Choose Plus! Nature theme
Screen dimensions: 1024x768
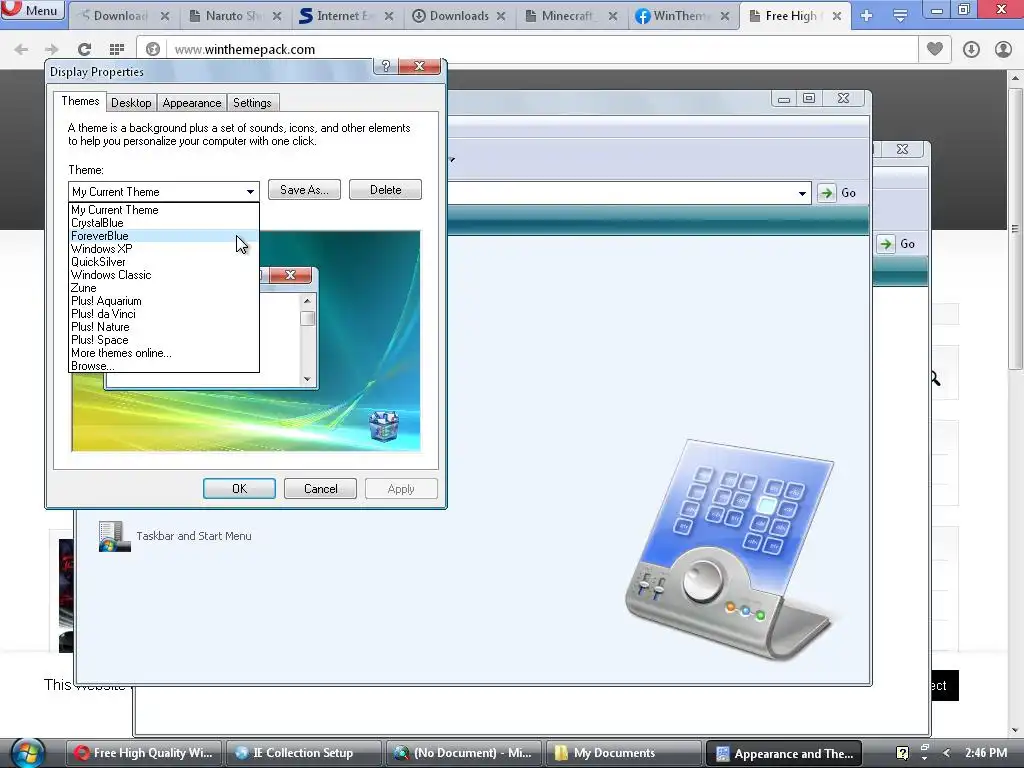[x=164, y=327]
